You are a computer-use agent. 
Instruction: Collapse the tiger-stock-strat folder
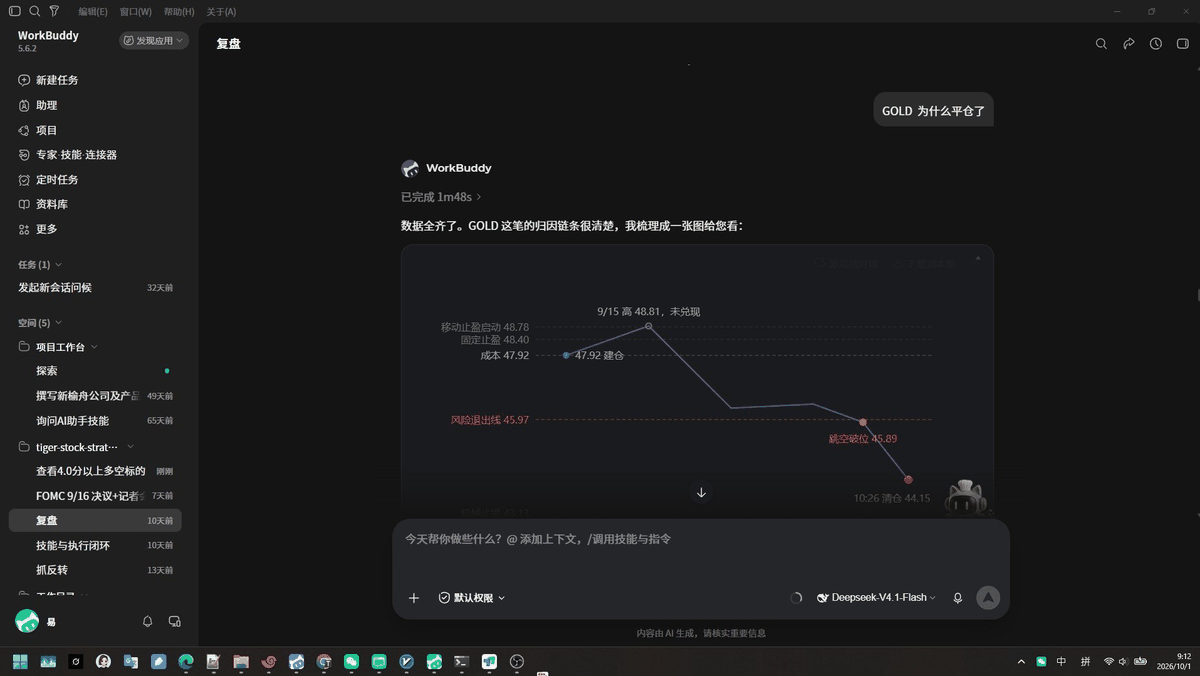click(77, 447)
